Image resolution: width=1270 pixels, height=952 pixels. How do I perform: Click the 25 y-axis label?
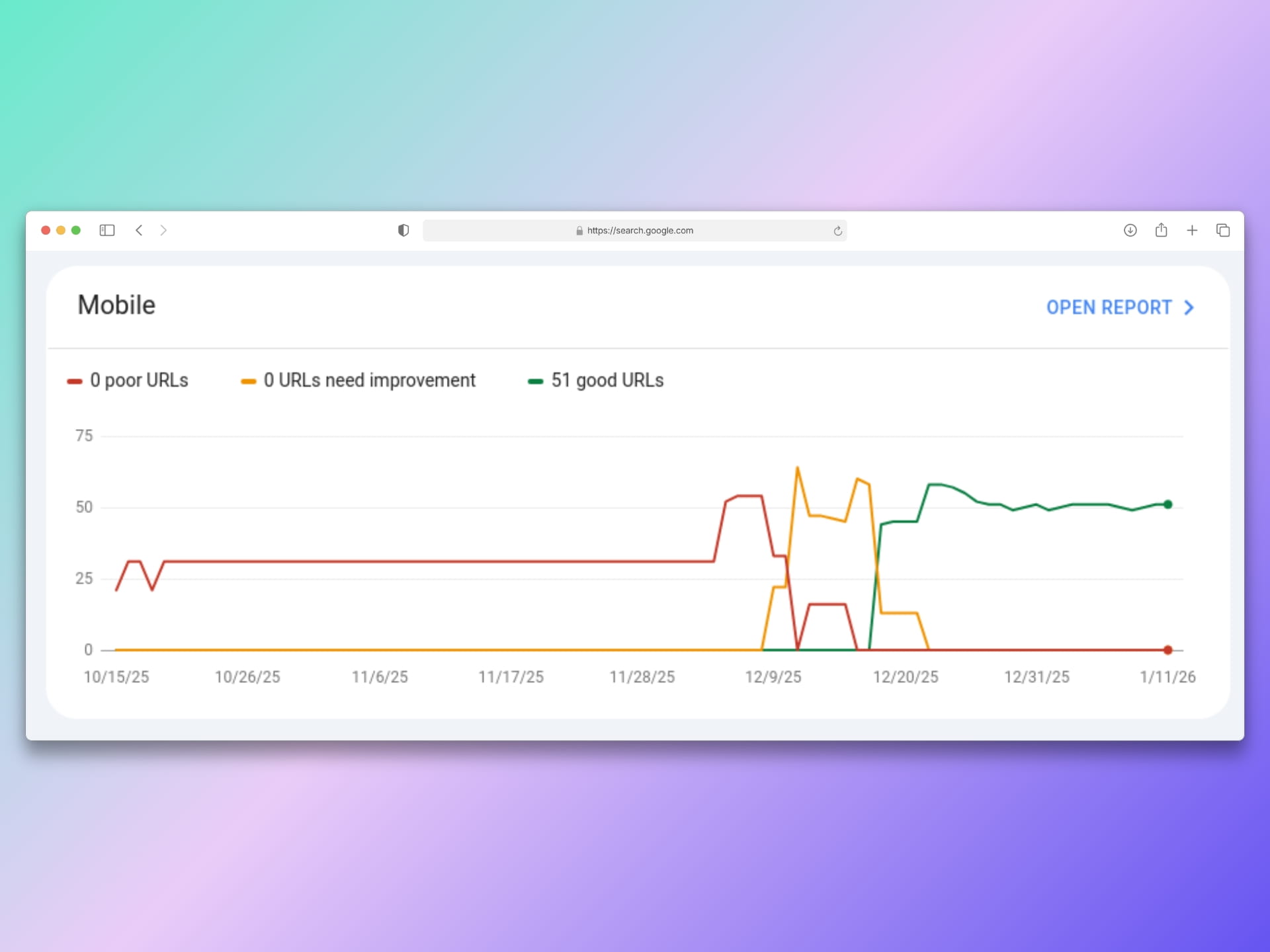[84, 578]
